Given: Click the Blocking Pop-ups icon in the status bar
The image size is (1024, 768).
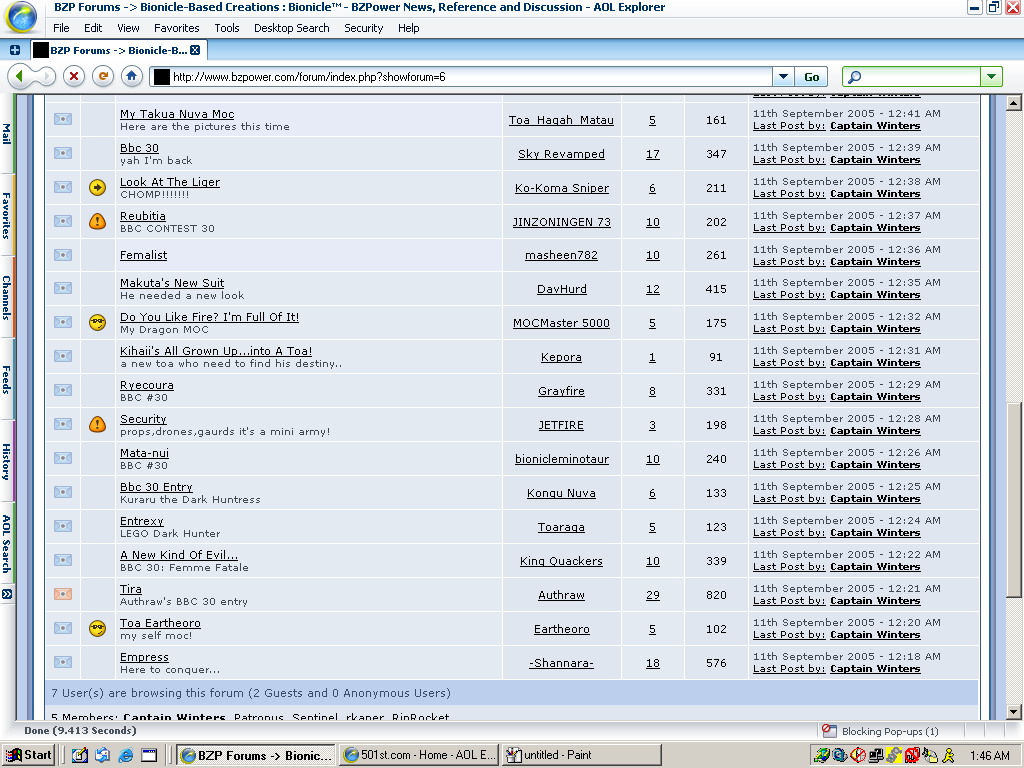Looking at the screenshot, I should point(828,731).
